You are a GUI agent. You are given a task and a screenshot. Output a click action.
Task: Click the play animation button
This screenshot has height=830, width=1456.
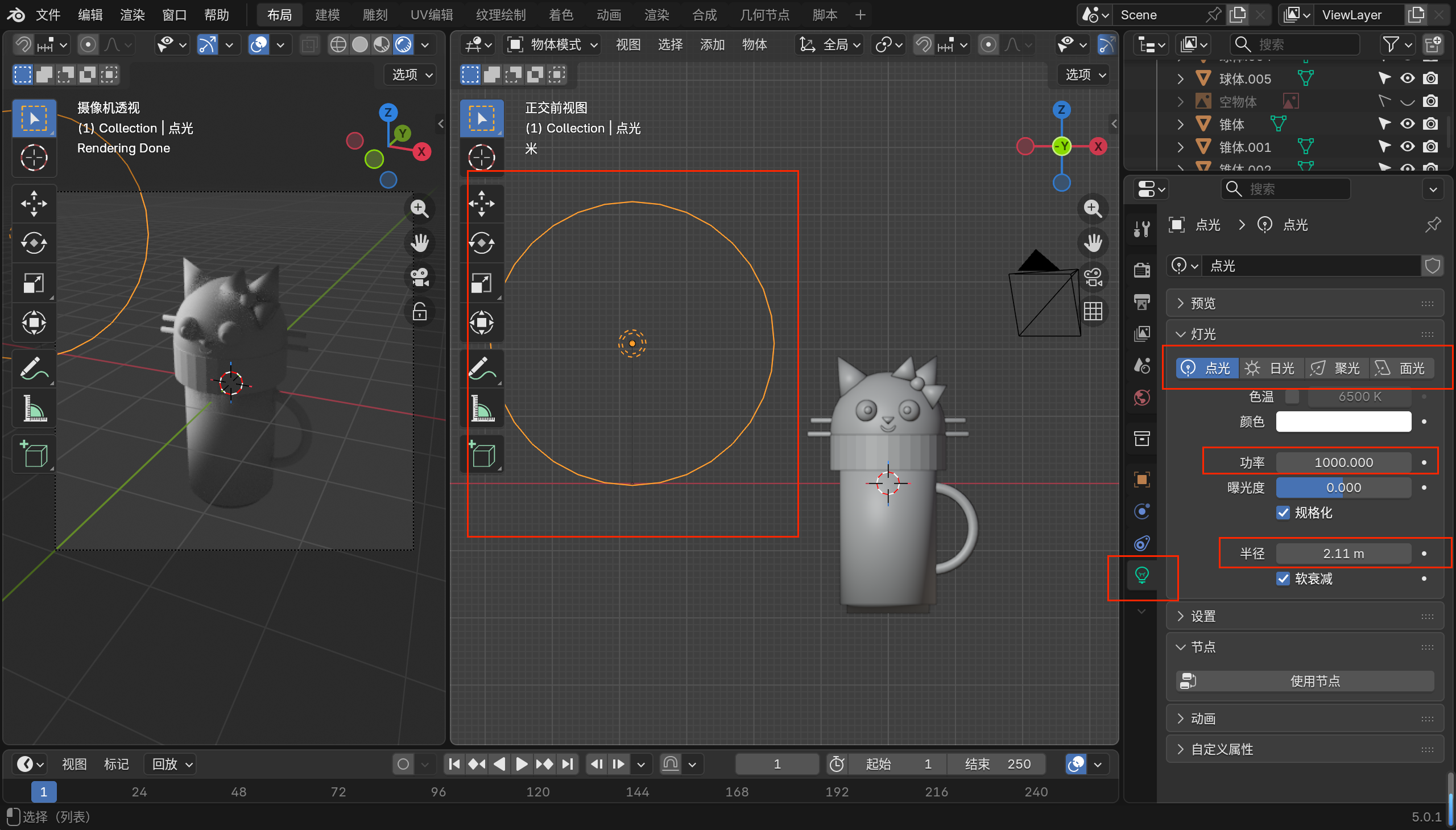(521, 764)
